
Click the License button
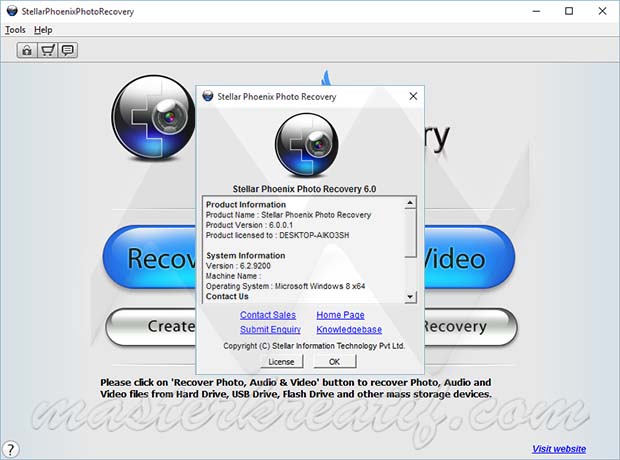[282, 362]
